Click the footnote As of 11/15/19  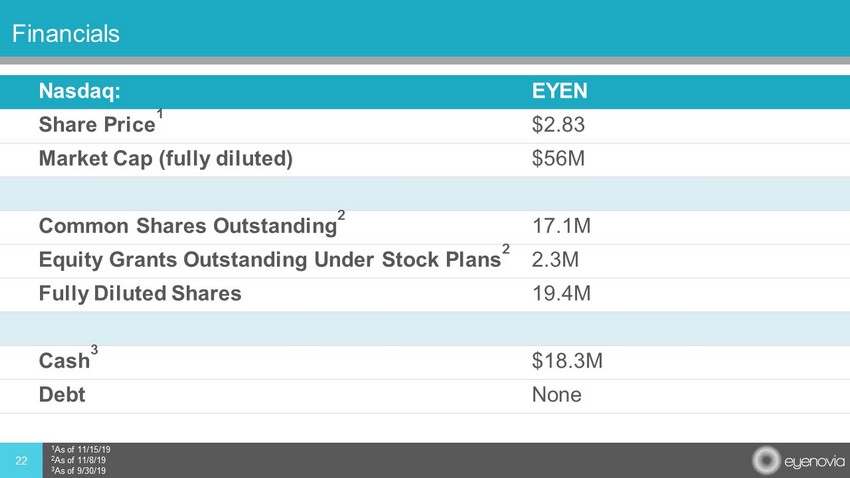82,450
